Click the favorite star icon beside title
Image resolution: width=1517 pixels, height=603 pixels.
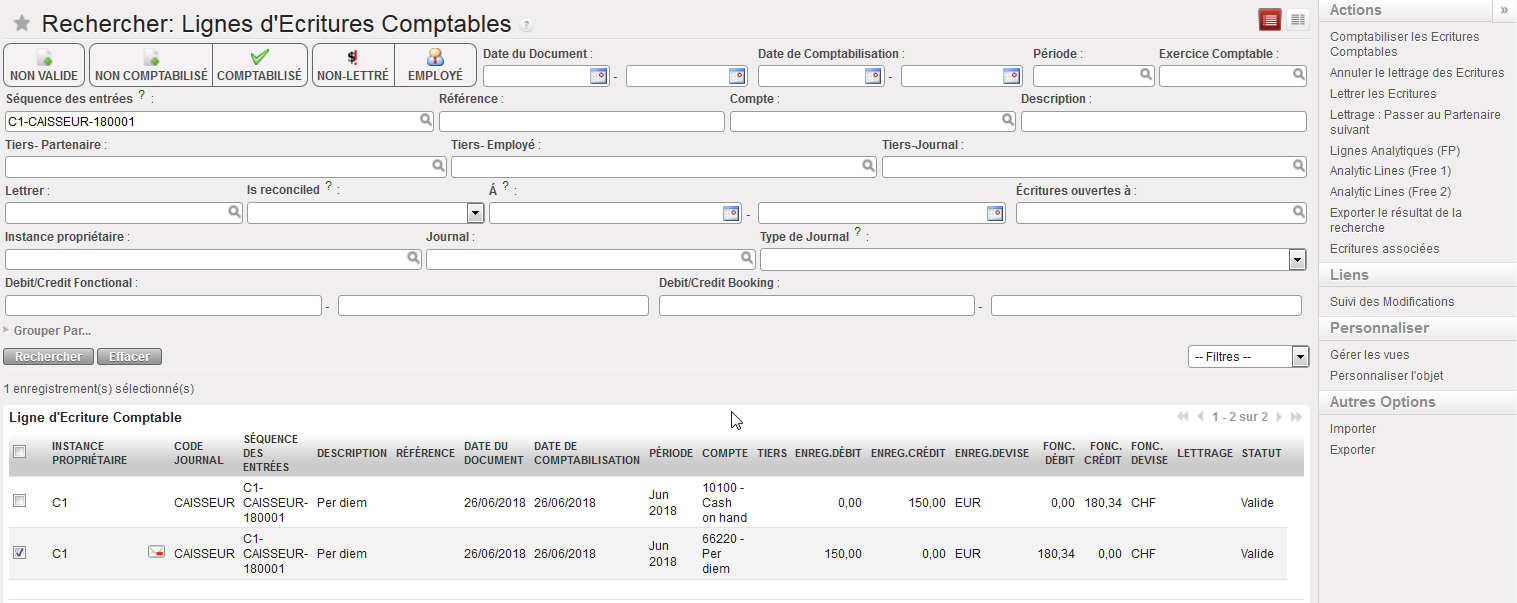[x=21, y=24]
